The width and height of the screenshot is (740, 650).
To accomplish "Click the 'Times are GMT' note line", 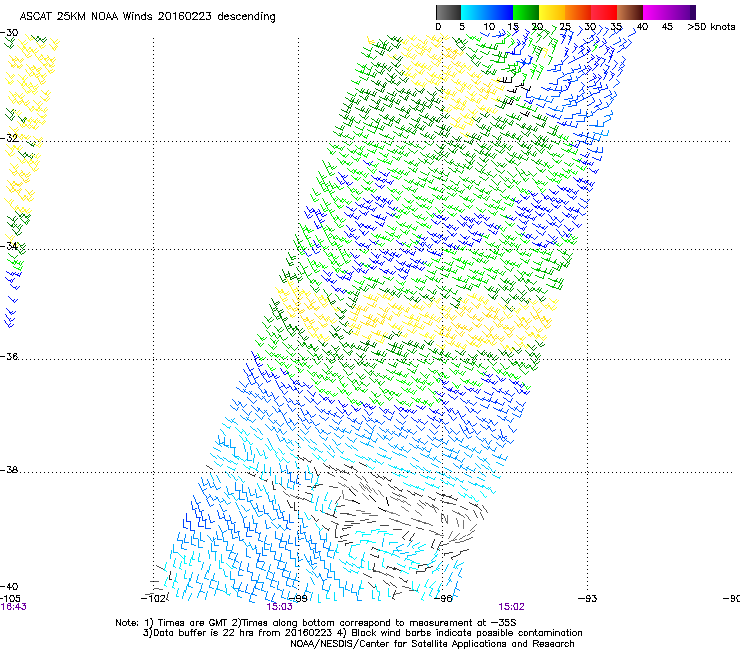I will click(x=316, y=623).
